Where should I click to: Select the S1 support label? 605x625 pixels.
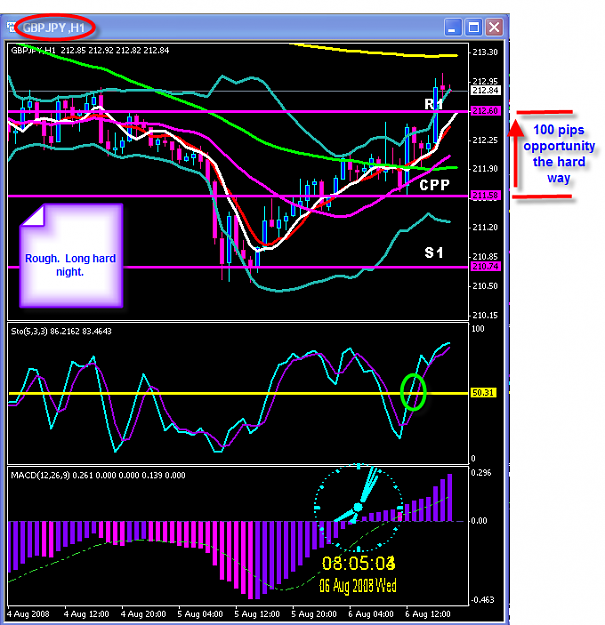point(434,253)
